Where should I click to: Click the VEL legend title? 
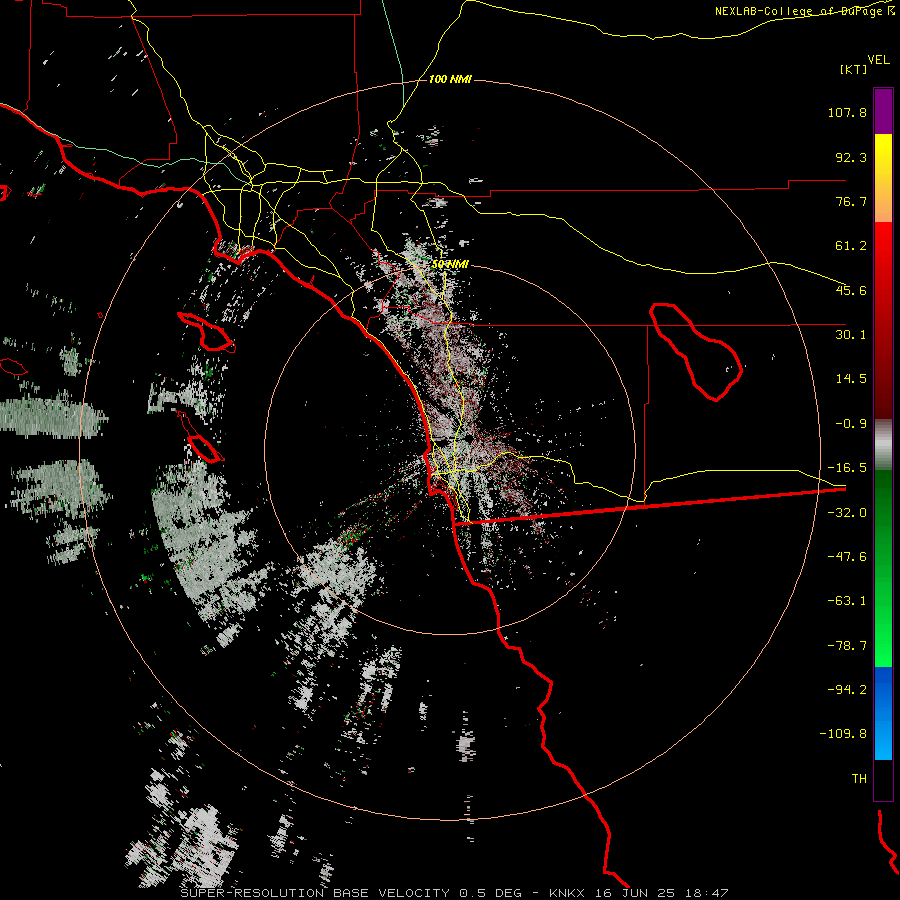(878, 60)
